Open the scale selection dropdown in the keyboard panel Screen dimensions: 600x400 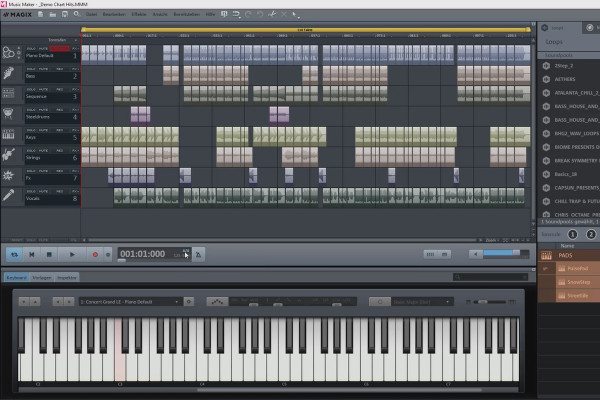422,302
